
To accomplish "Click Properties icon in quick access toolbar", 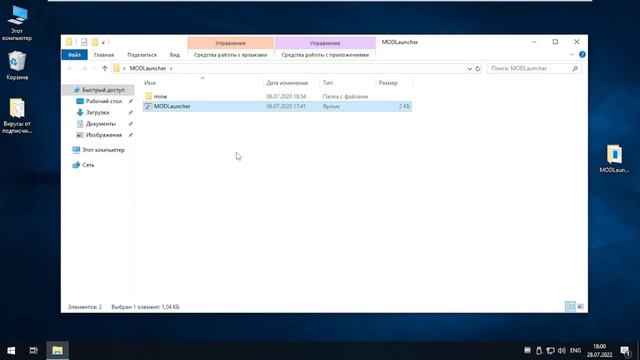I will point(84,42).
